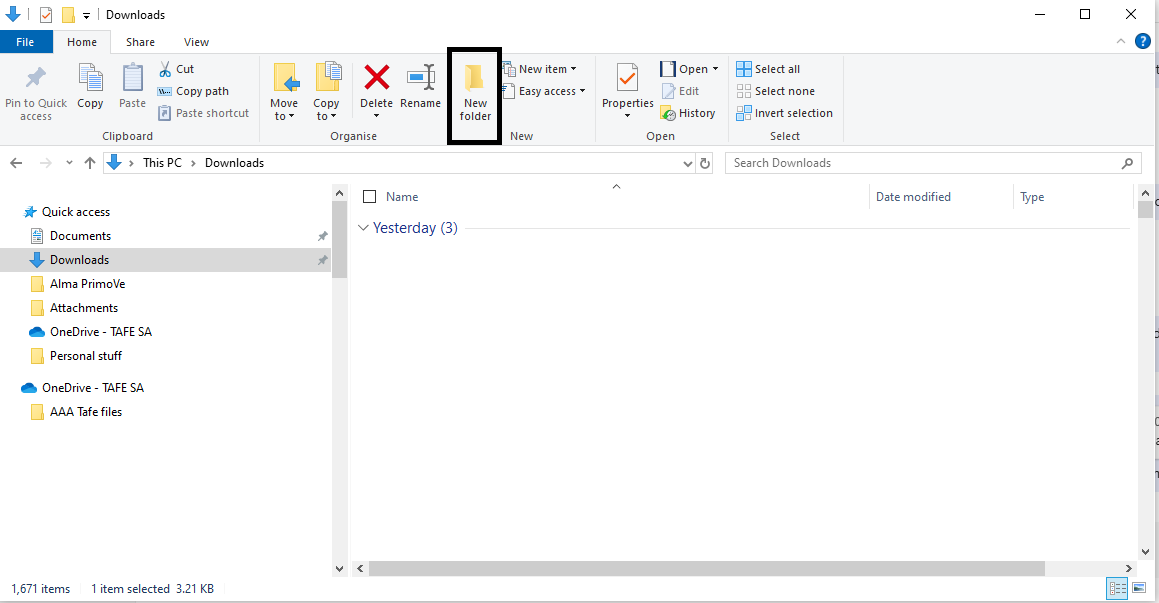Tick the select-all checkbox beside Name
This screenshot has height=603, width=1159.
pyautogui.click(x=369, y=197)
